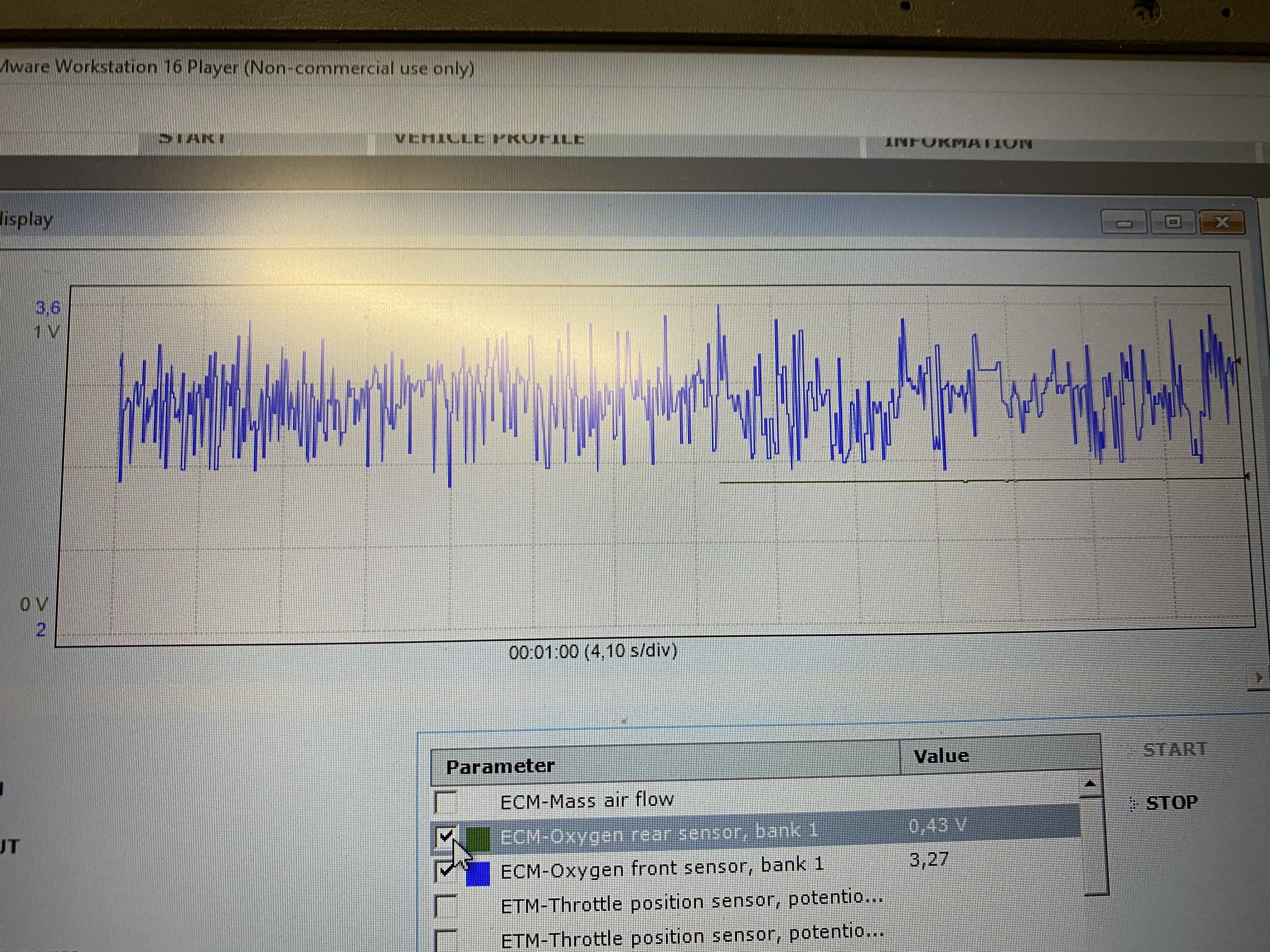Click blue swatch of front oxygen sensor
Screen dimensions: 1270x952
tap(478, 873)
